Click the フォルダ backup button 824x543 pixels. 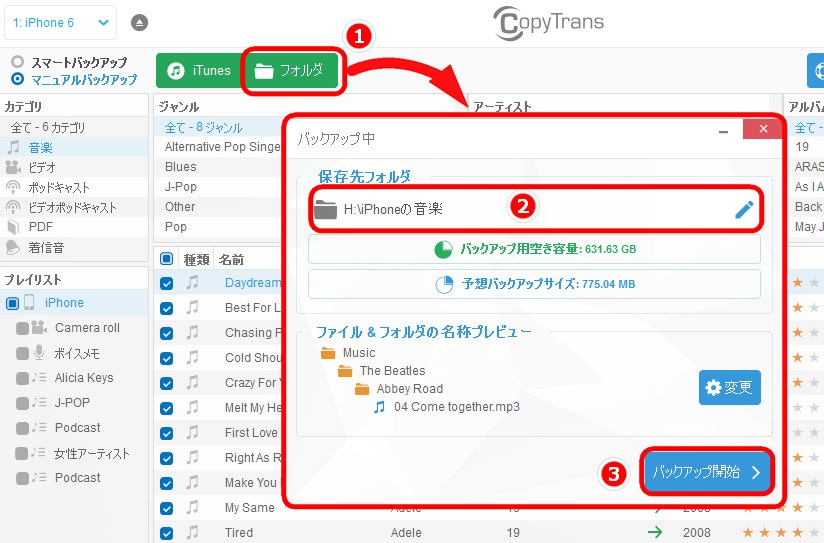(x=293, y=70)
